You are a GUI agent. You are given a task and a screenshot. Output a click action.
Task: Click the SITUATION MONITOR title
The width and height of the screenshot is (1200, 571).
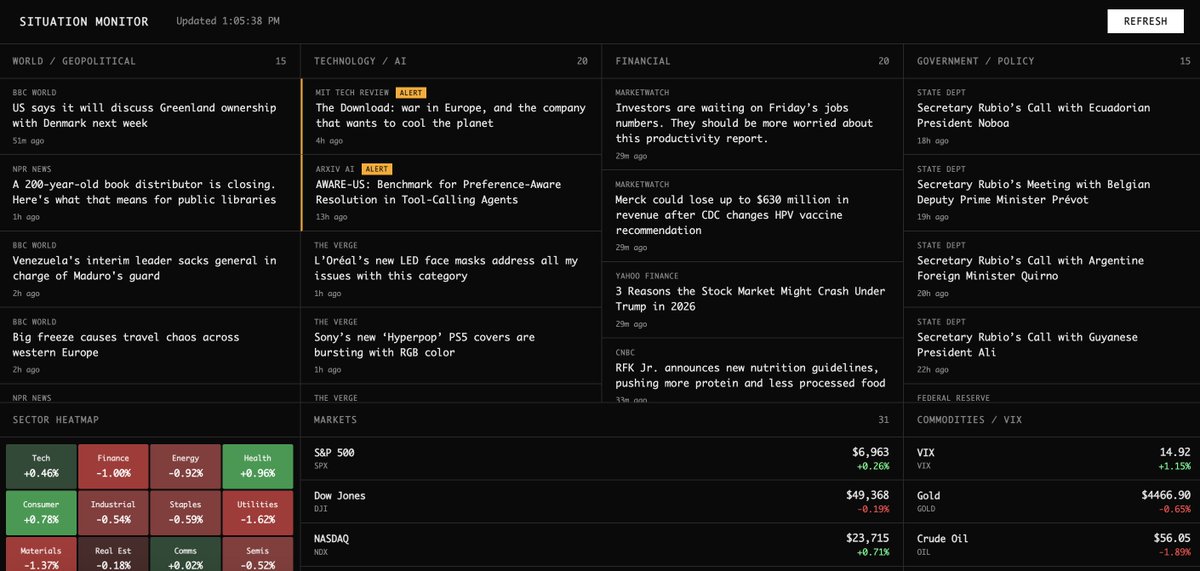pos(84,21)
